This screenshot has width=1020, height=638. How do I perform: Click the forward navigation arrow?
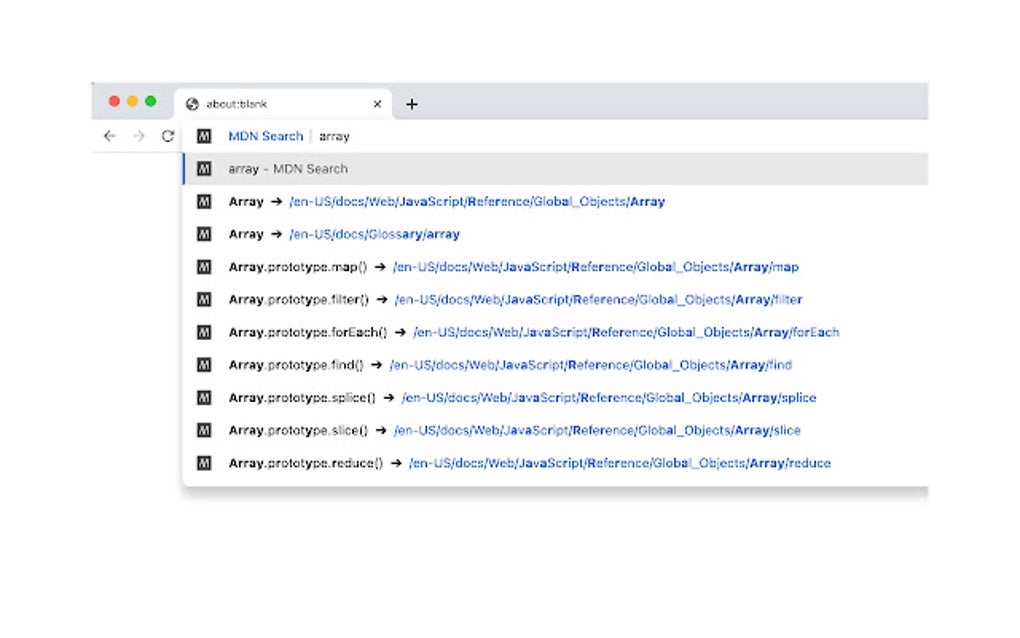(138, 136)
